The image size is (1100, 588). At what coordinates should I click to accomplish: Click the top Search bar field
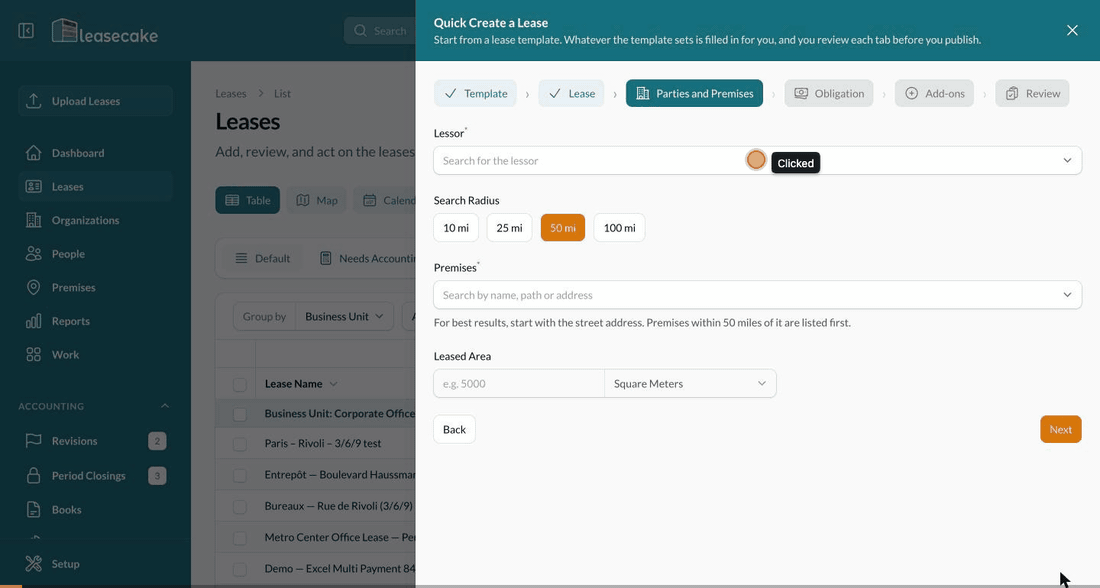click(x=380, y=31)
